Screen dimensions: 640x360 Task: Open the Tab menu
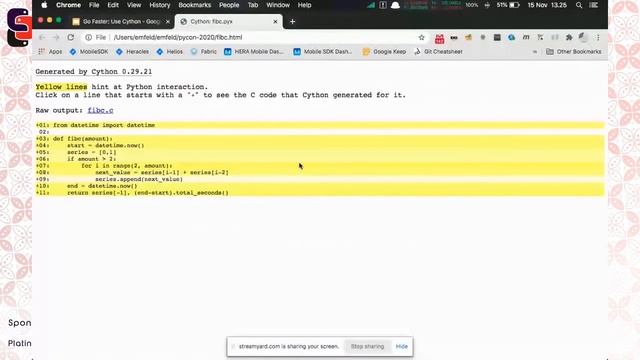point(253,5)
